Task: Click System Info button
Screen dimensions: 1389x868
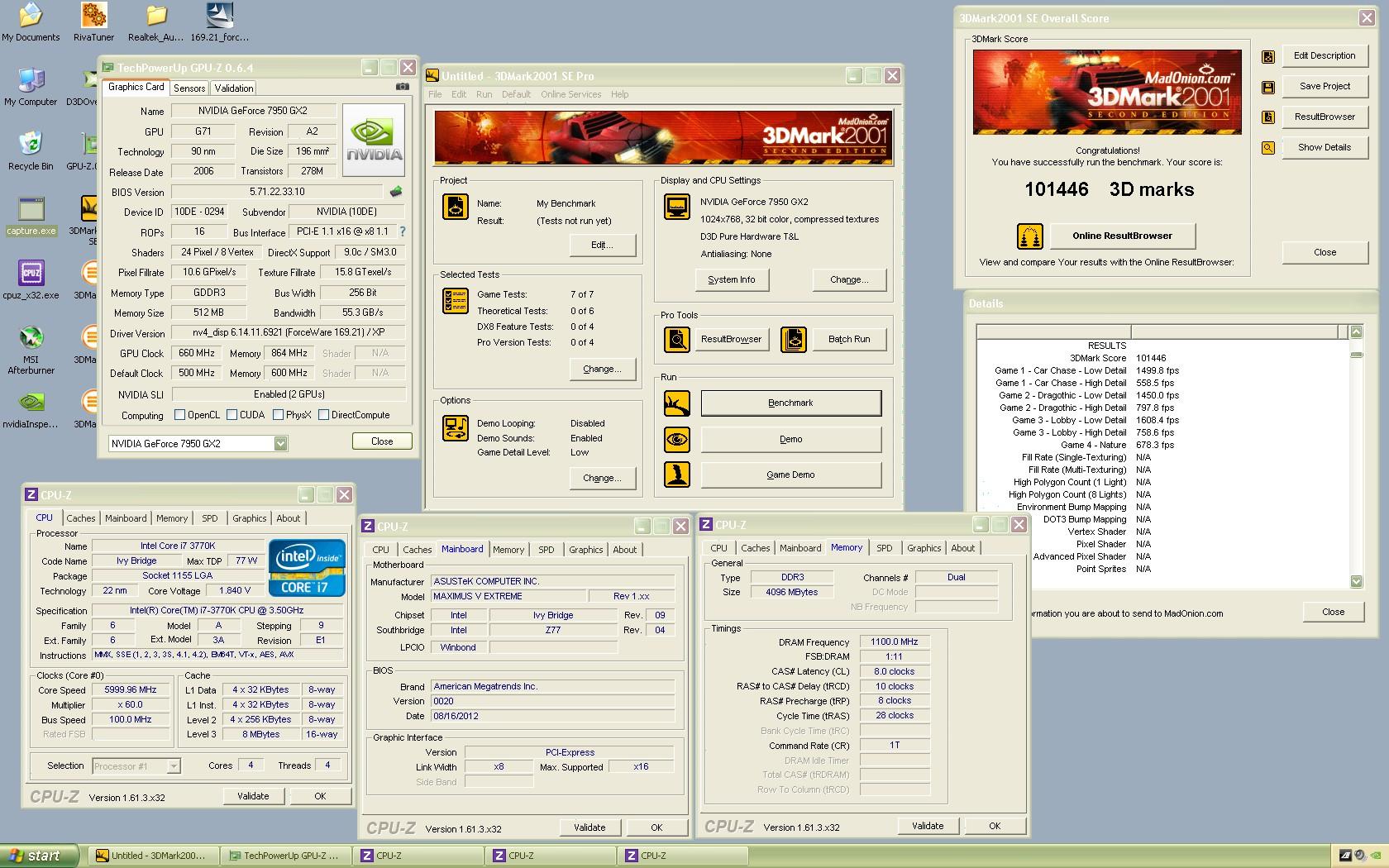Action: click(732, 280)
